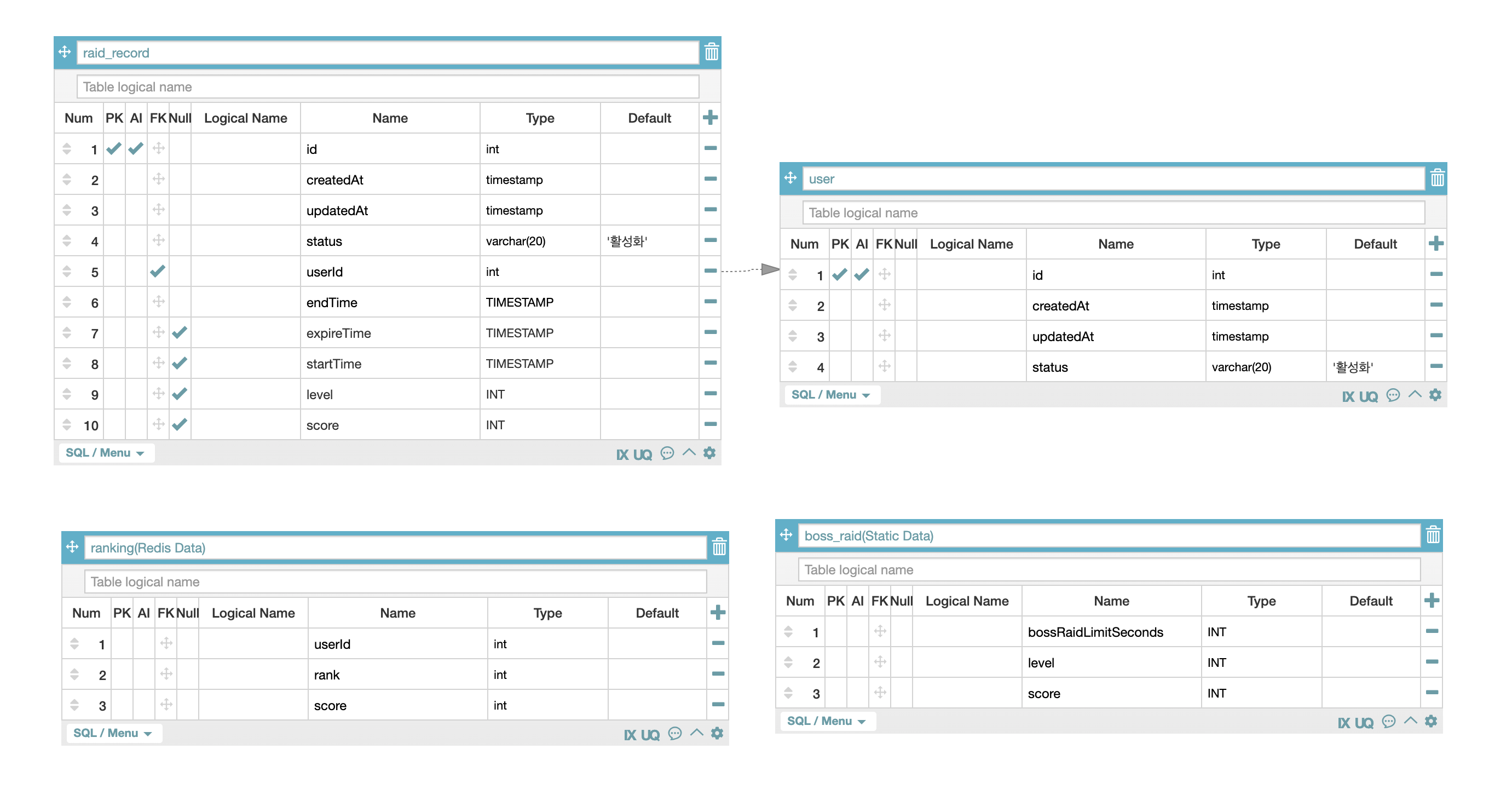1512x795 pixels.
Task: Open the settings gear on the boss_raid table
Action: (1430, 721)
